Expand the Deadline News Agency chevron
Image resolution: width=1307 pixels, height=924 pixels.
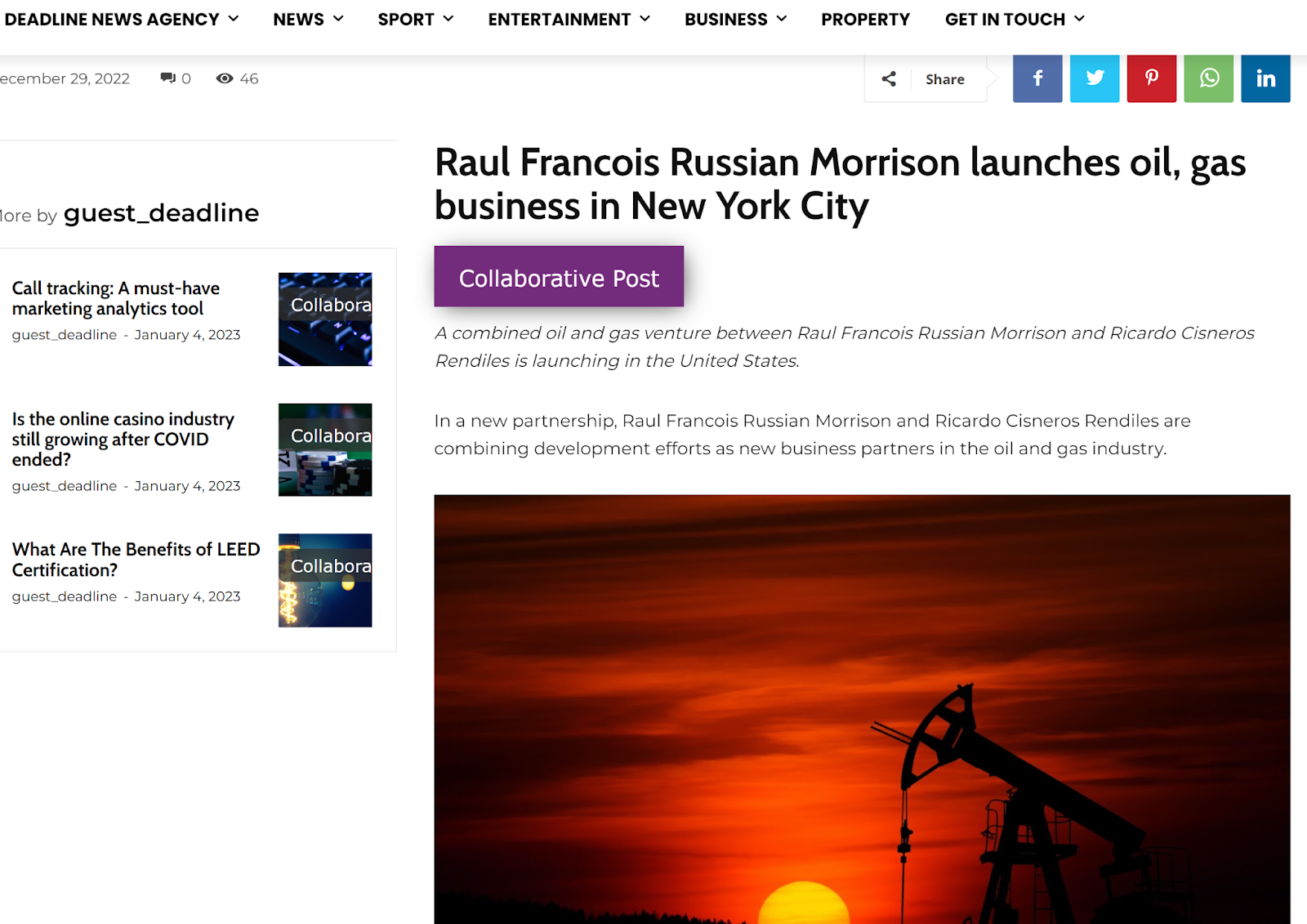(234, 19)
